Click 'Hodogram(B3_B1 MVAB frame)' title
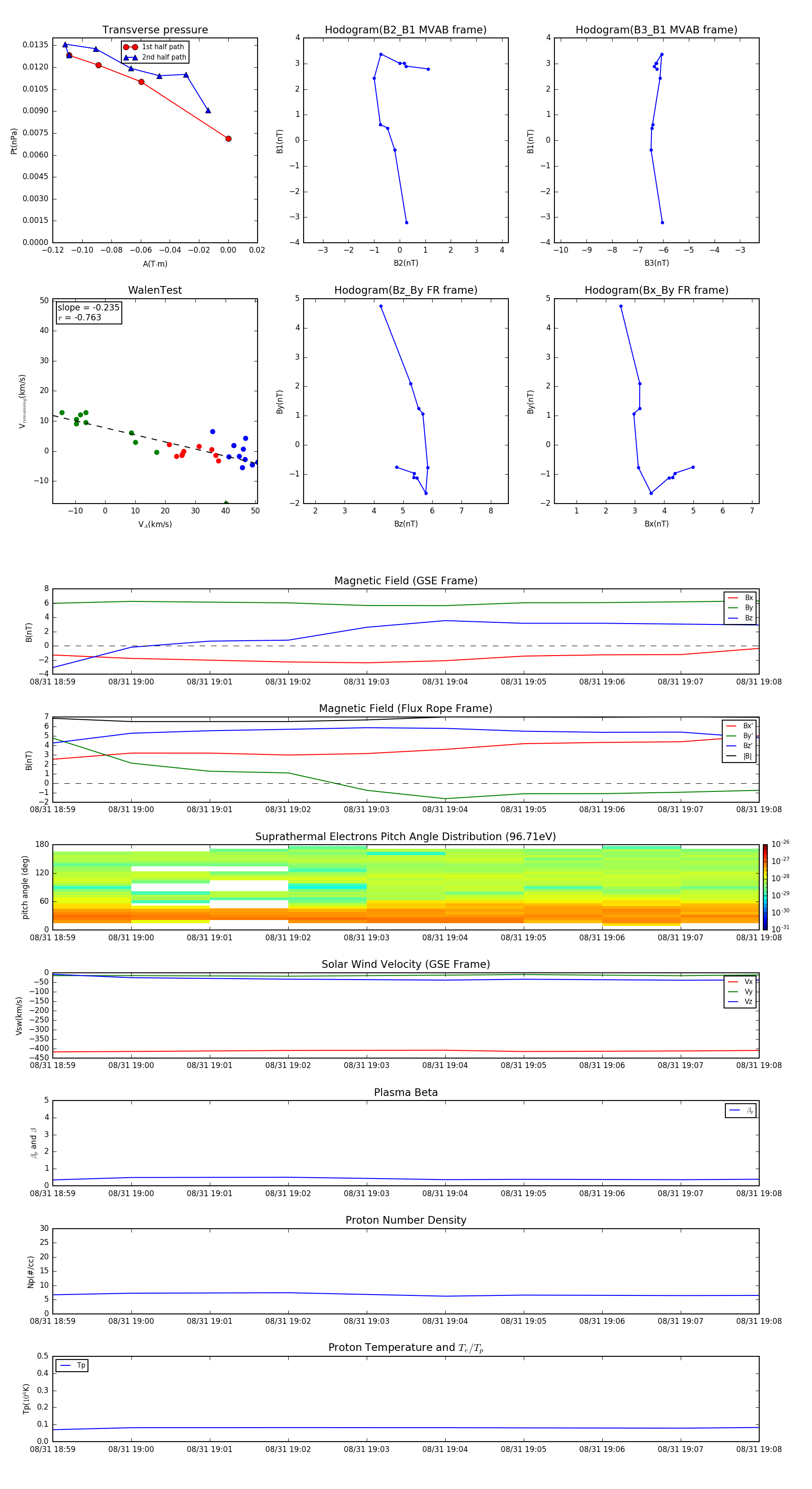Viewport: 812px width, 1489px height. pyautogui.click(x=656, y=30)
